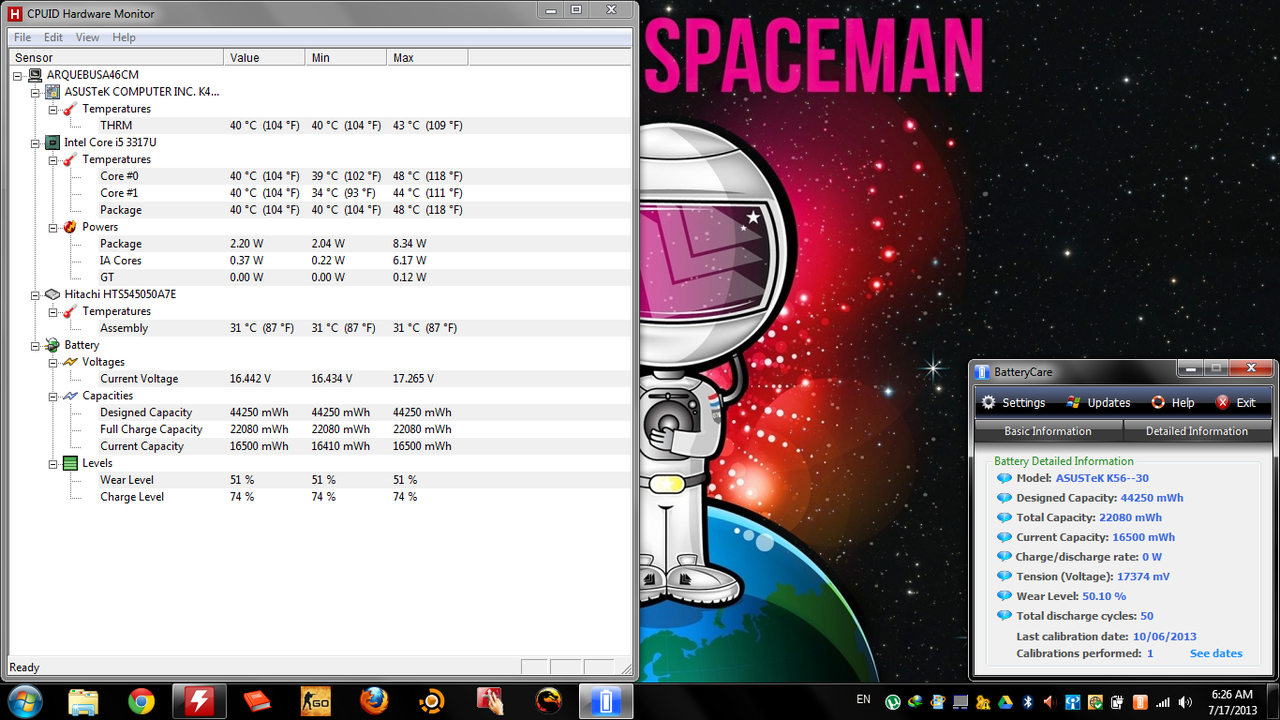
Task: Click the BatteryCare Settings gear icon
Action: [988, 402]
